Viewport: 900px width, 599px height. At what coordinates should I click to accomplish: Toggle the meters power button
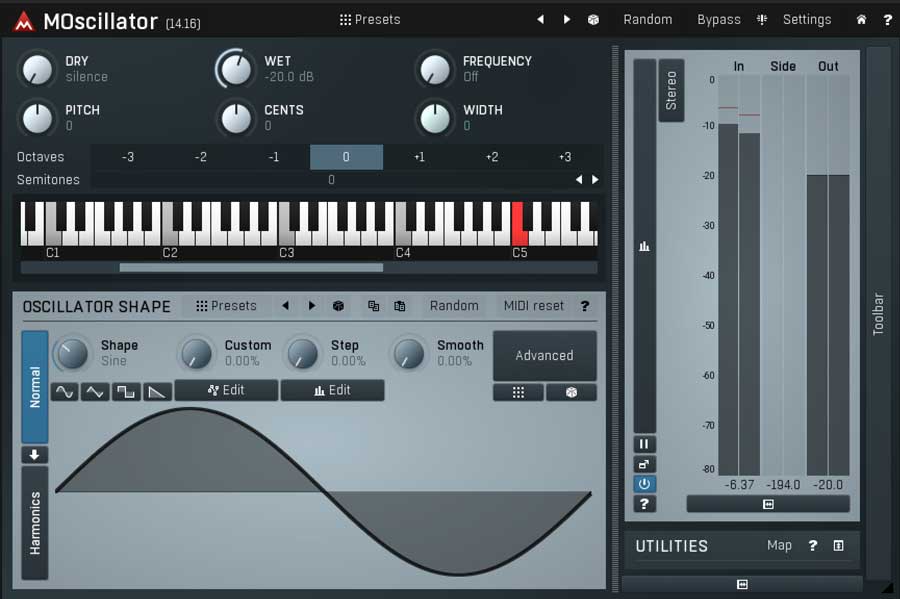[644, 484]
